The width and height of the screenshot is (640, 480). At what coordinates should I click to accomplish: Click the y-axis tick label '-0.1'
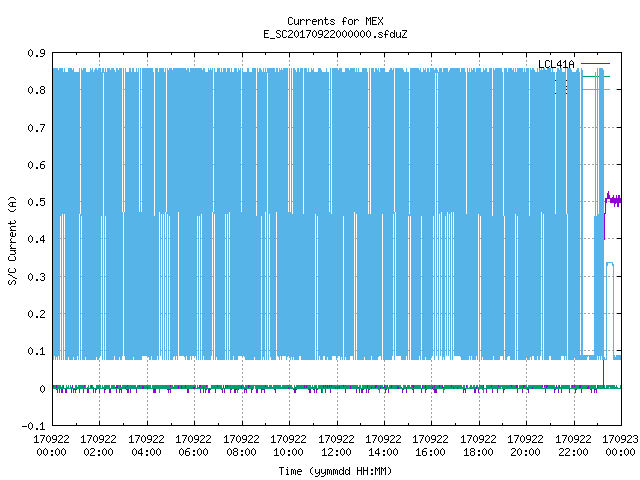(33, 426)
